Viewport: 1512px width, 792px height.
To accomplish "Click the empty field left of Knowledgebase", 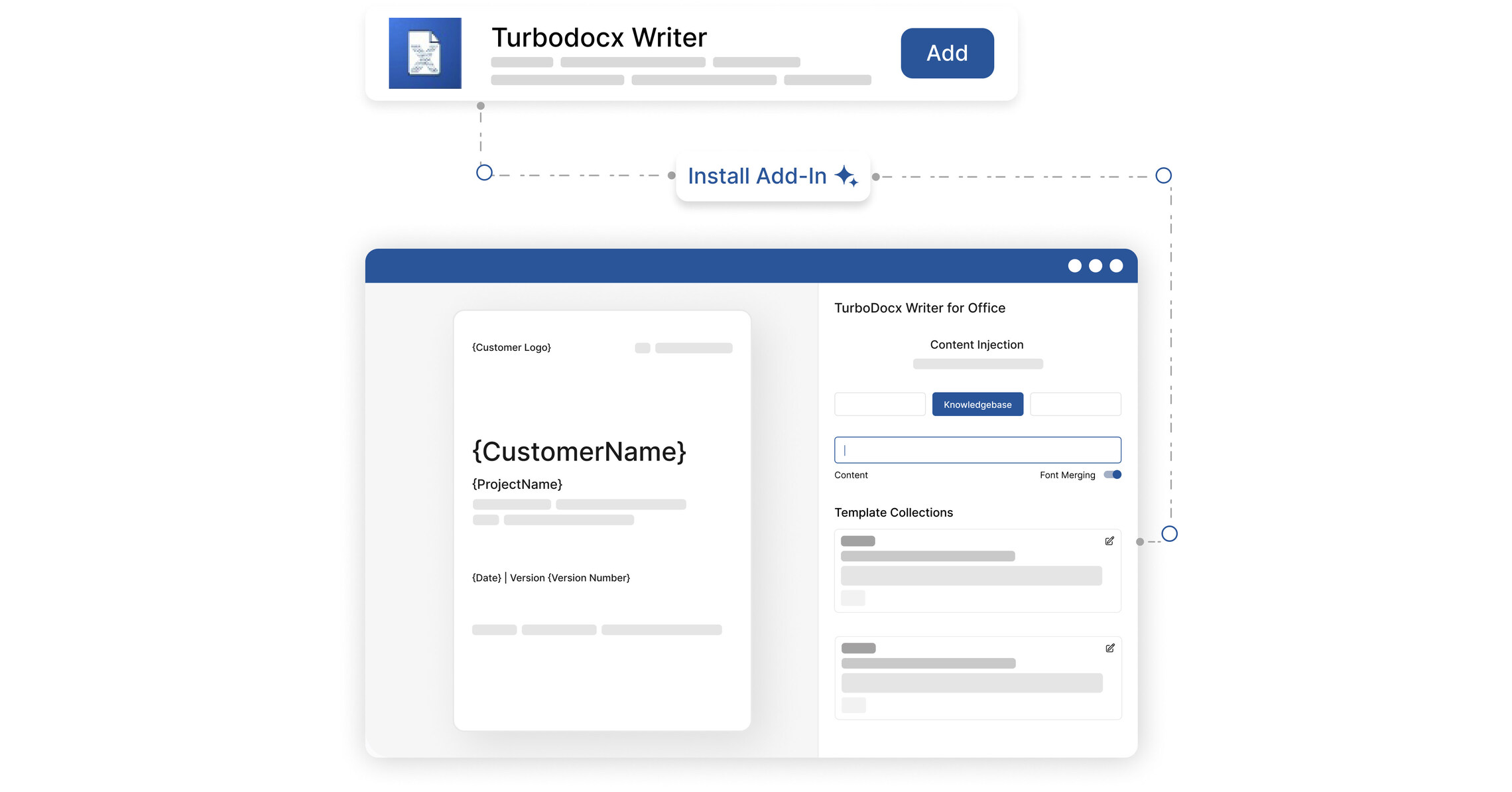I will [x=880, y=404].
